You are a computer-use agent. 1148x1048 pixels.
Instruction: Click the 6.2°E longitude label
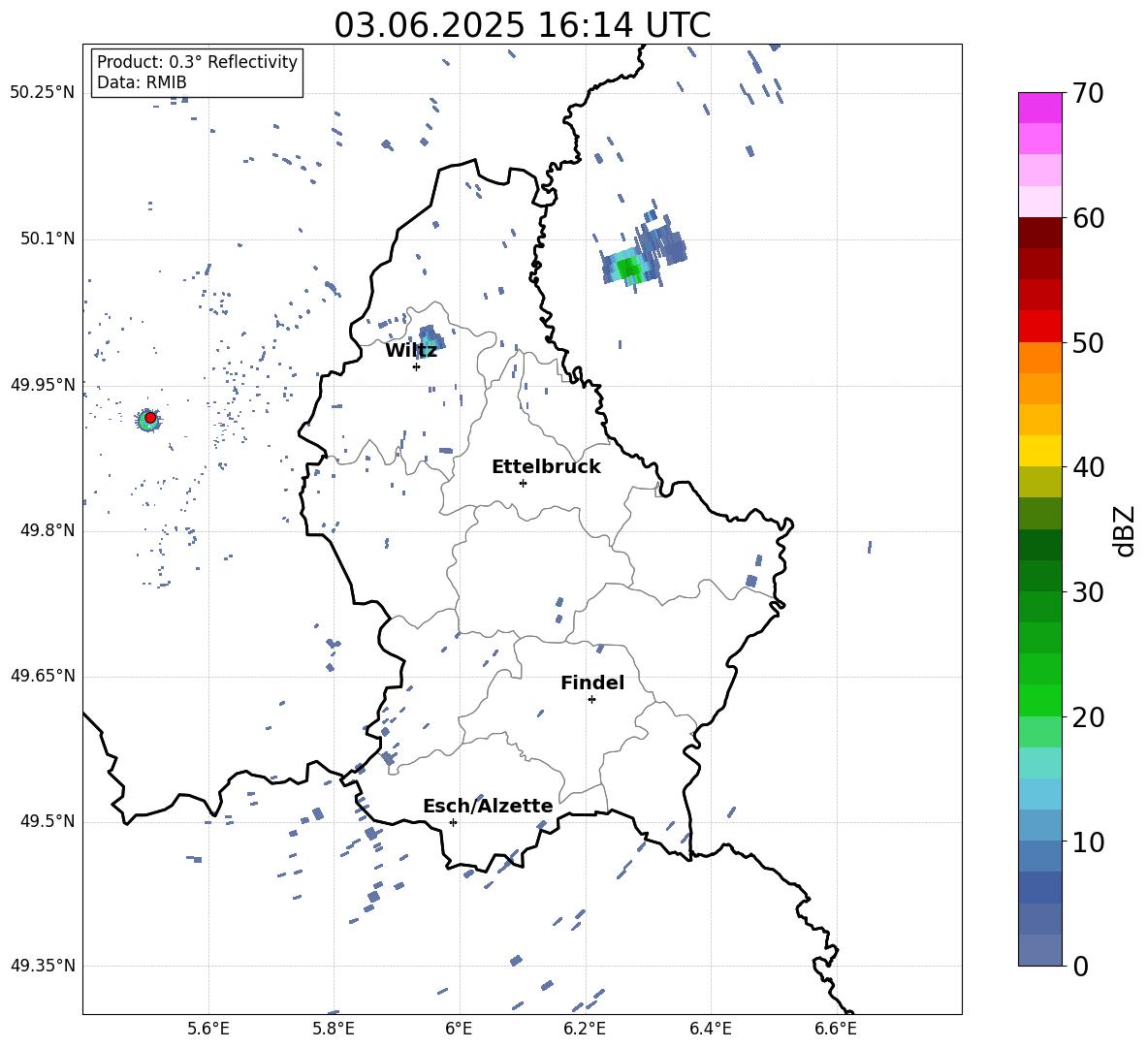pyautogui.click(x=585, y=1029)
